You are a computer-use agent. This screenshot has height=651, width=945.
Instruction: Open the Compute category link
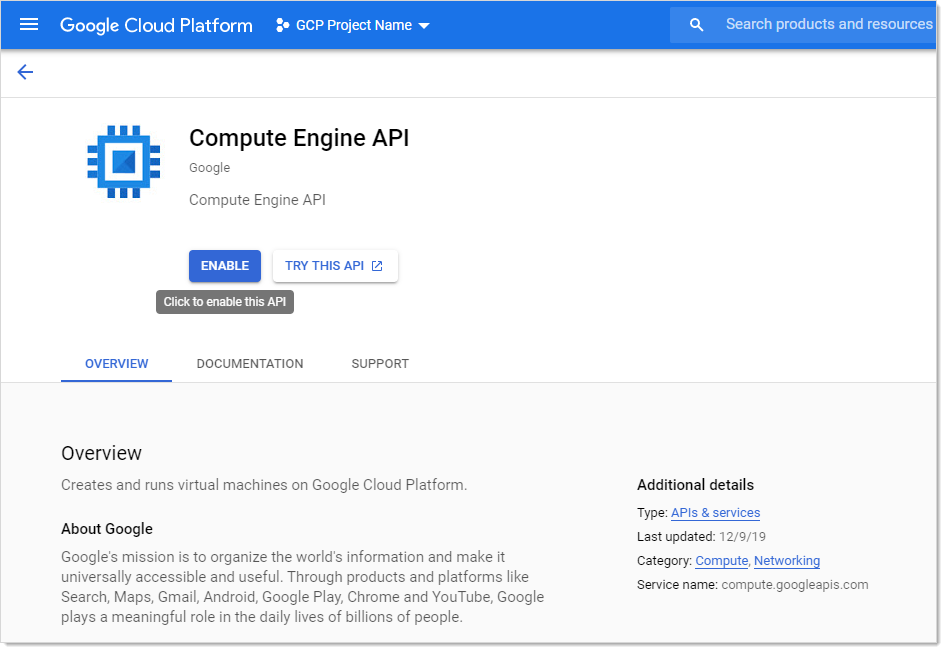pyautogui.click(x=721, y=561)
